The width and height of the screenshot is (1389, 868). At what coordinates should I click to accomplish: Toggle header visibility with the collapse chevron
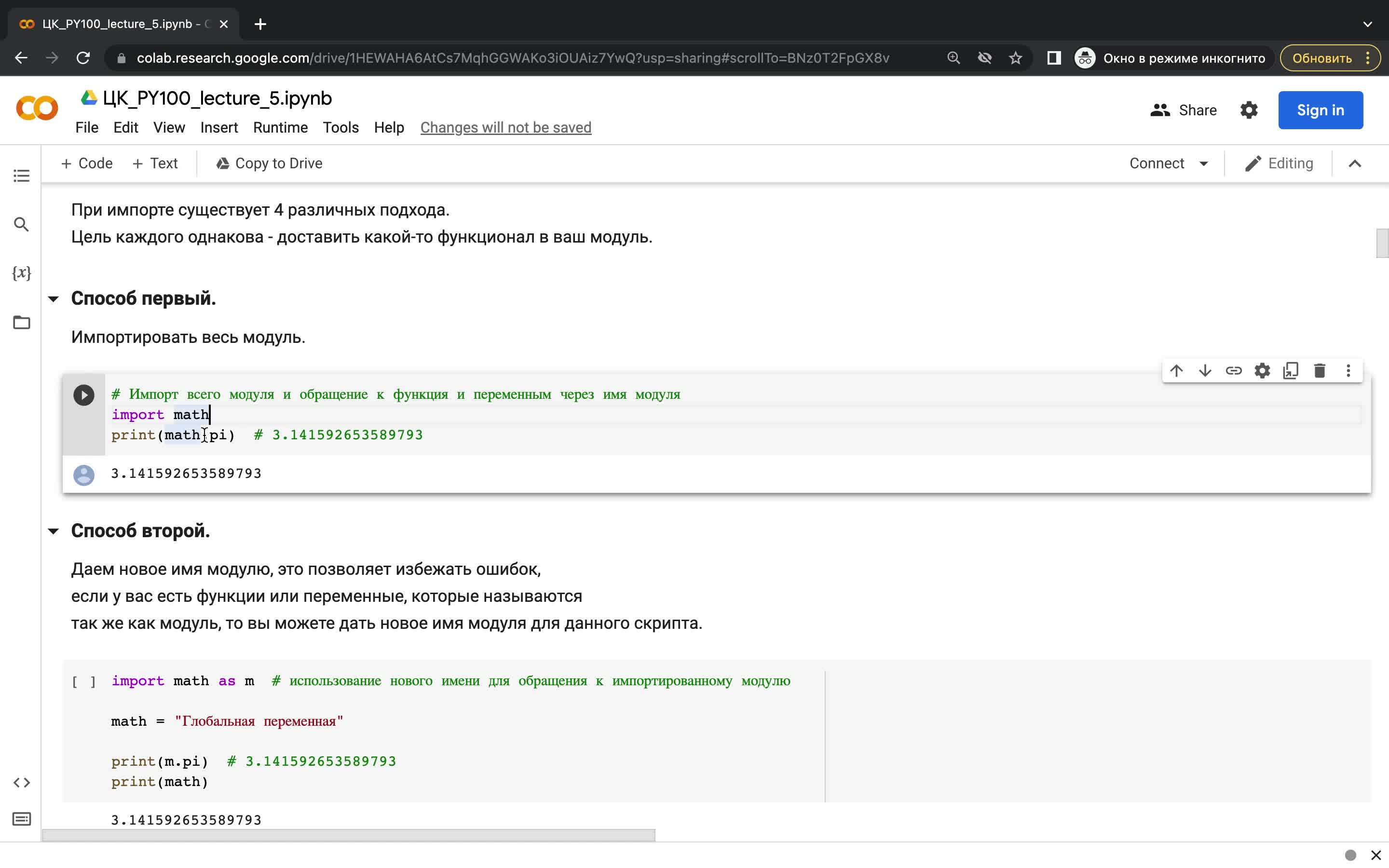(x=1355, y=163)
